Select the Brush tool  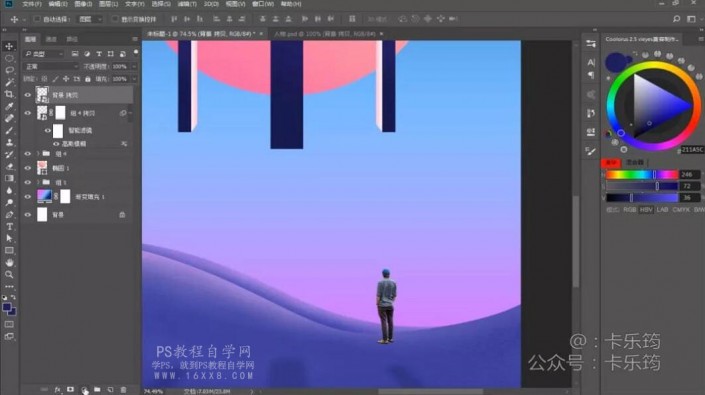9,130
